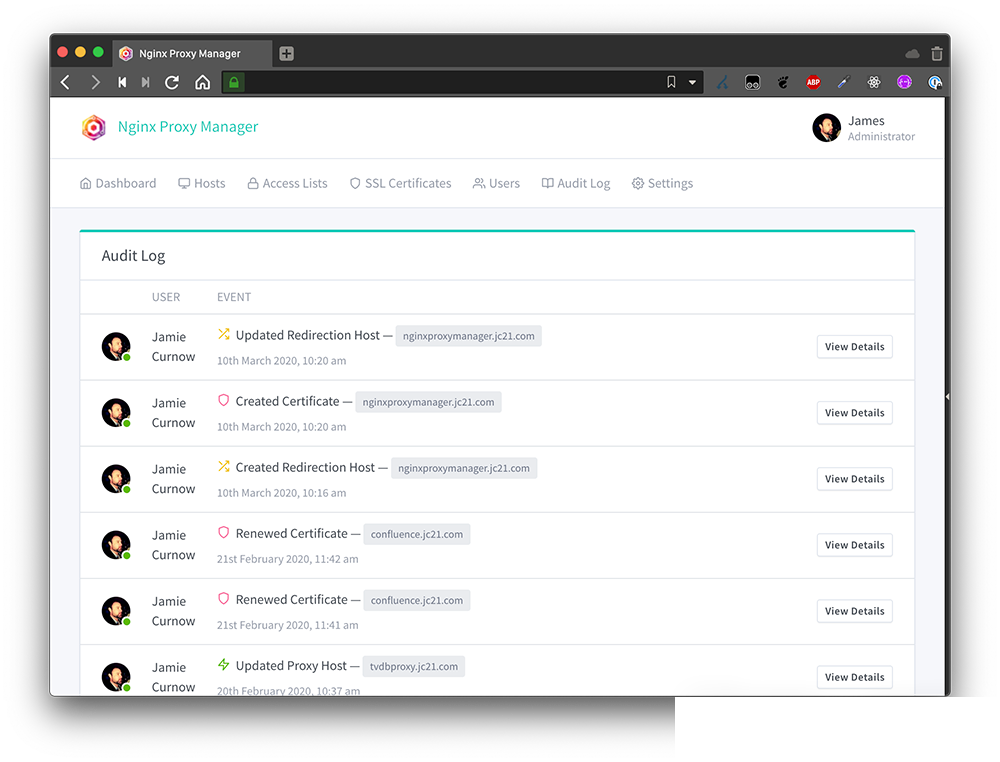Click the fast-forward browser navigation button
The width and height of the screenshot is (1000, 762).
click(x=146, y=82)
